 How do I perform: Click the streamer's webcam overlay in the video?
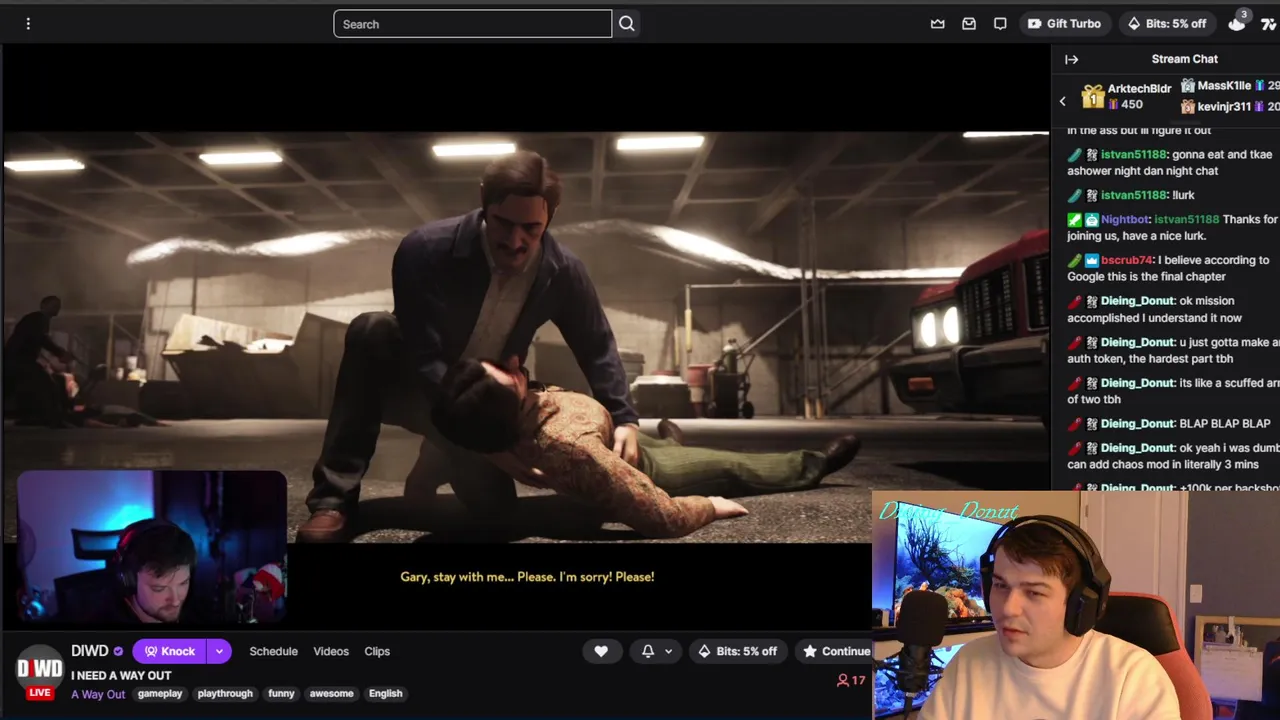pyautogui.click(x=152, y=547)
